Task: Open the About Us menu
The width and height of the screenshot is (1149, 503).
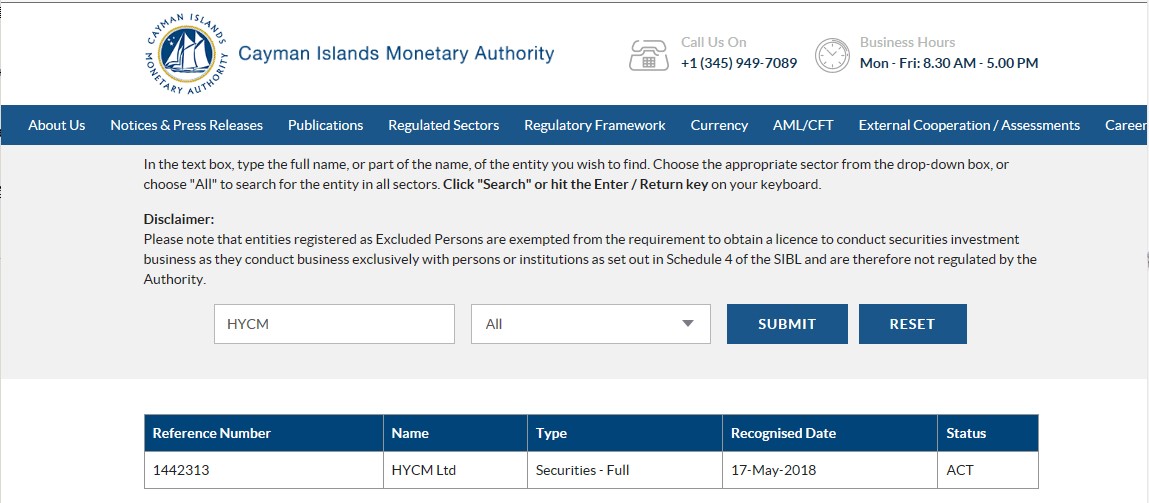Action: pos(56,125)
